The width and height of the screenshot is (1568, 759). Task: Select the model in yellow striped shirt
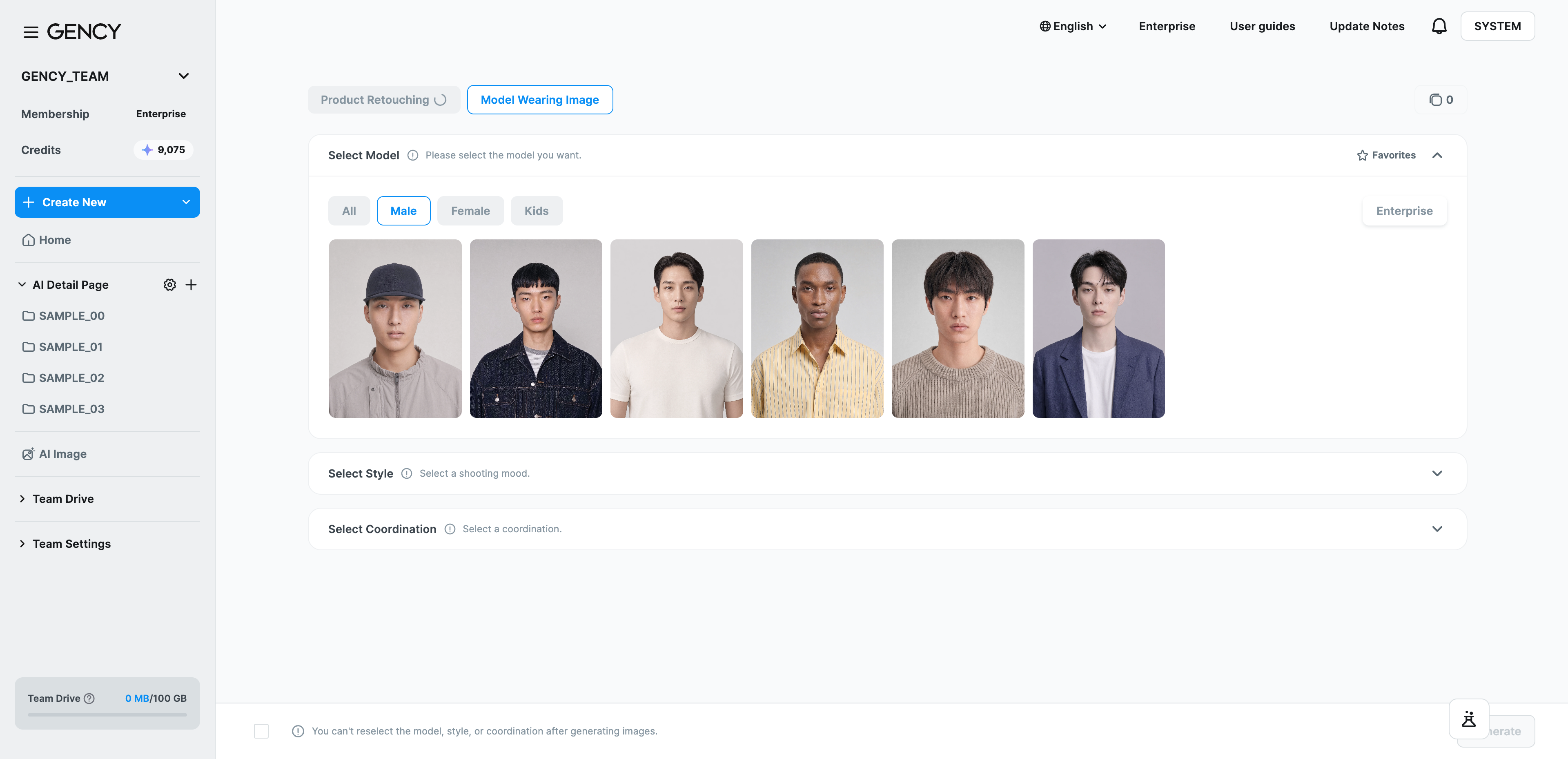coord(817,328)
